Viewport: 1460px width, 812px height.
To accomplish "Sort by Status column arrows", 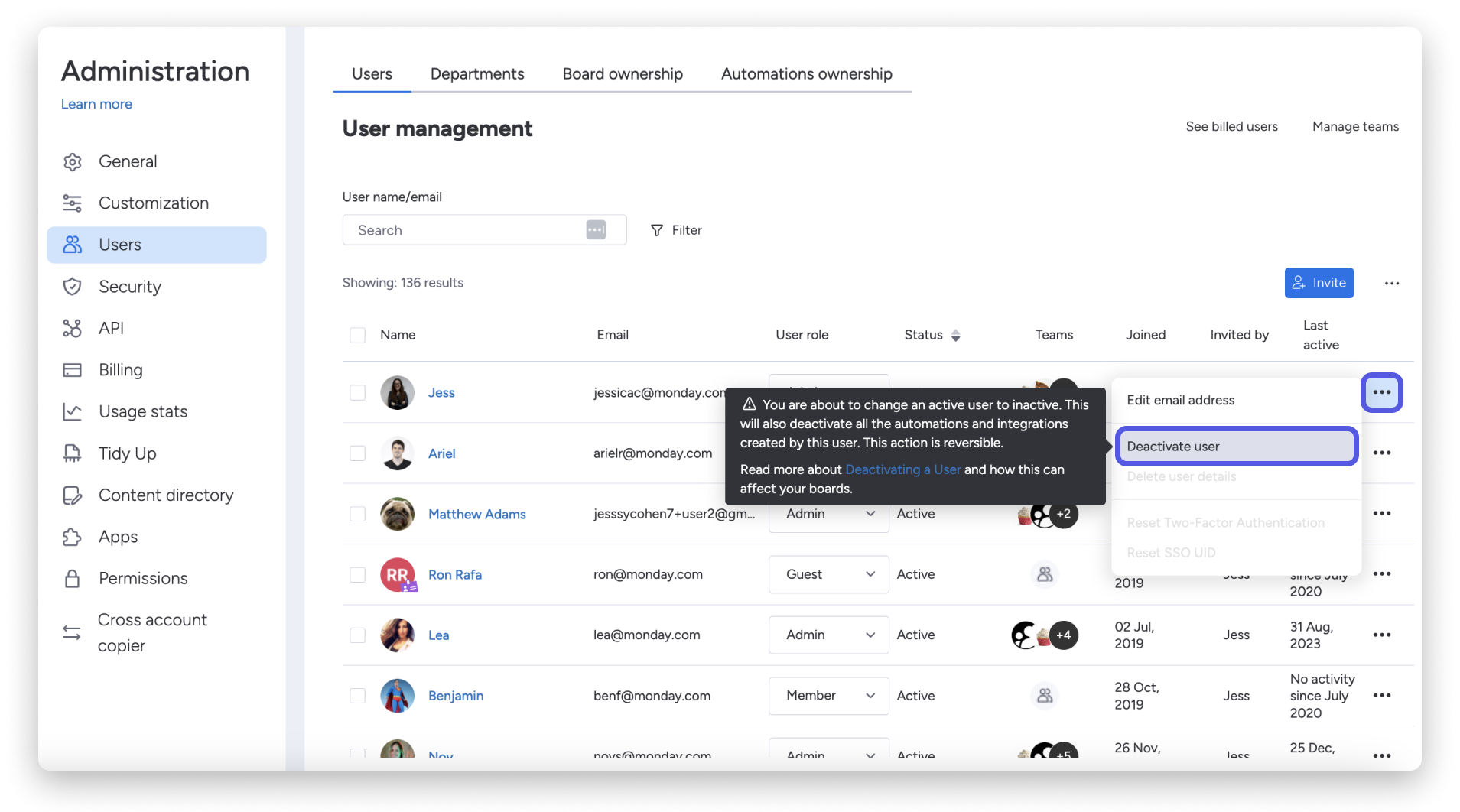I will coord(955,335).
